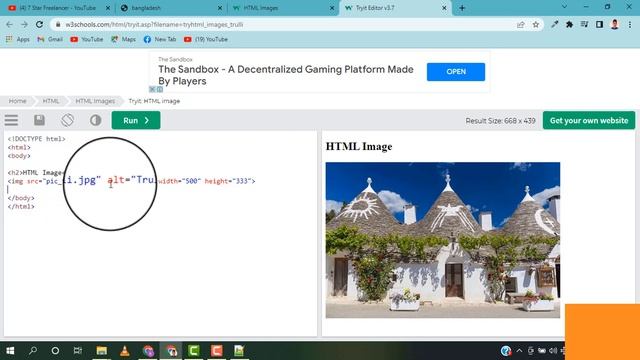Open Task View on the taskbar
The width and height of the screenshot is (640, 360).
78,351
